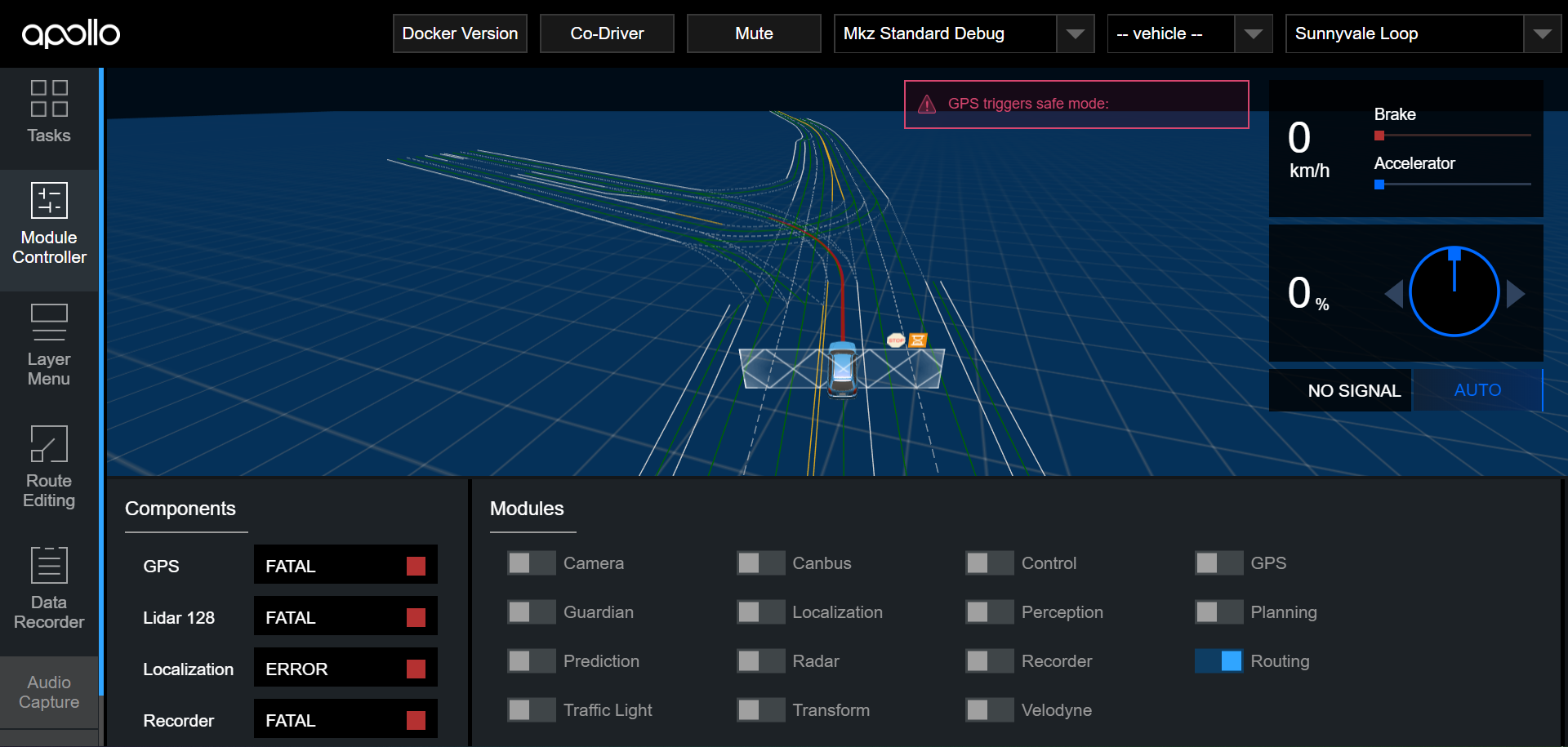Click the GPS FATAL status indicator
1568x747 pixels.
[345, 564]
